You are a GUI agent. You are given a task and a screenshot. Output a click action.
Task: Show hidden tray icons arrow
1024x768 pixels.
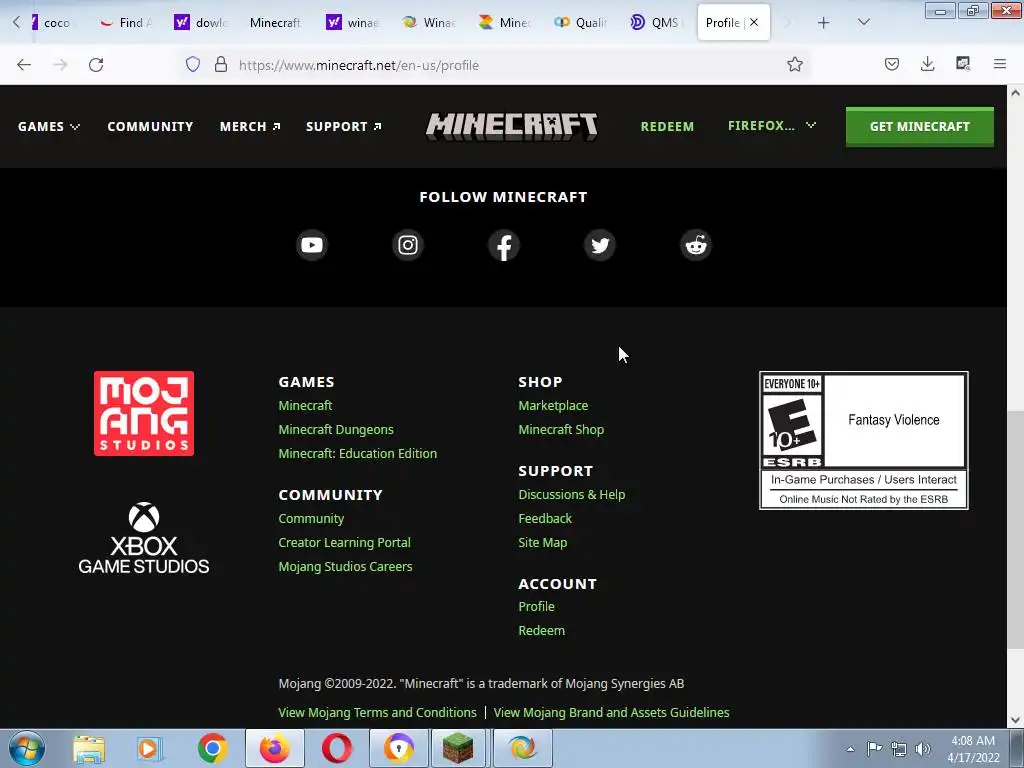pyautogui.click(x=850, y=749)
